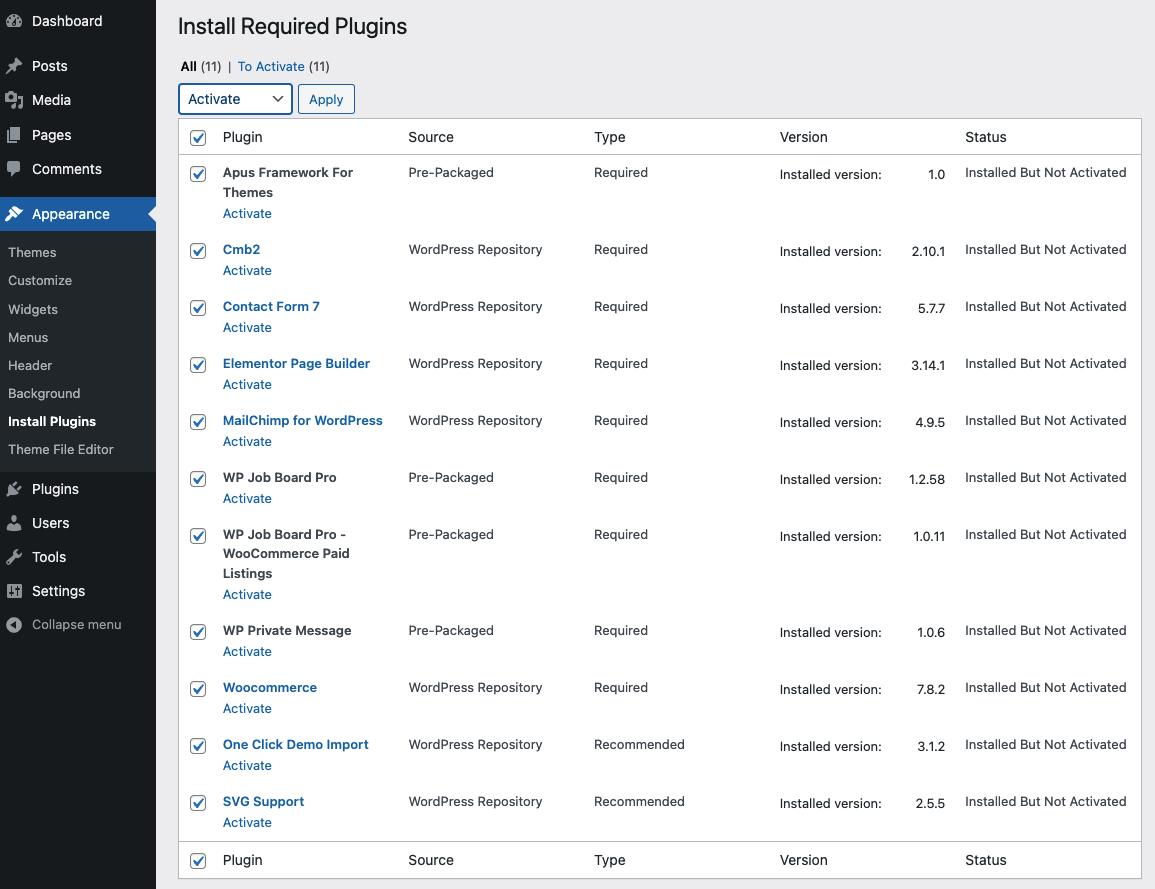Uncheck the One Click Demo Import checkbox
1155x889 pixels.
point(198,746)
